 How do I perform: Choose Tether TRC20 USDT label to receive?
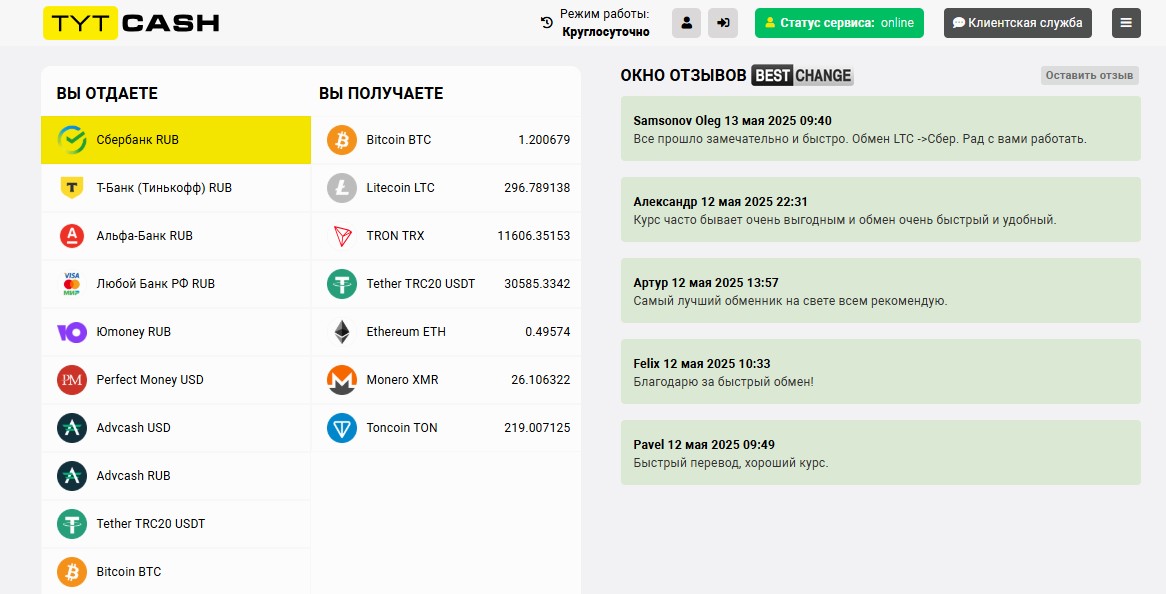(x=421, y=283)
